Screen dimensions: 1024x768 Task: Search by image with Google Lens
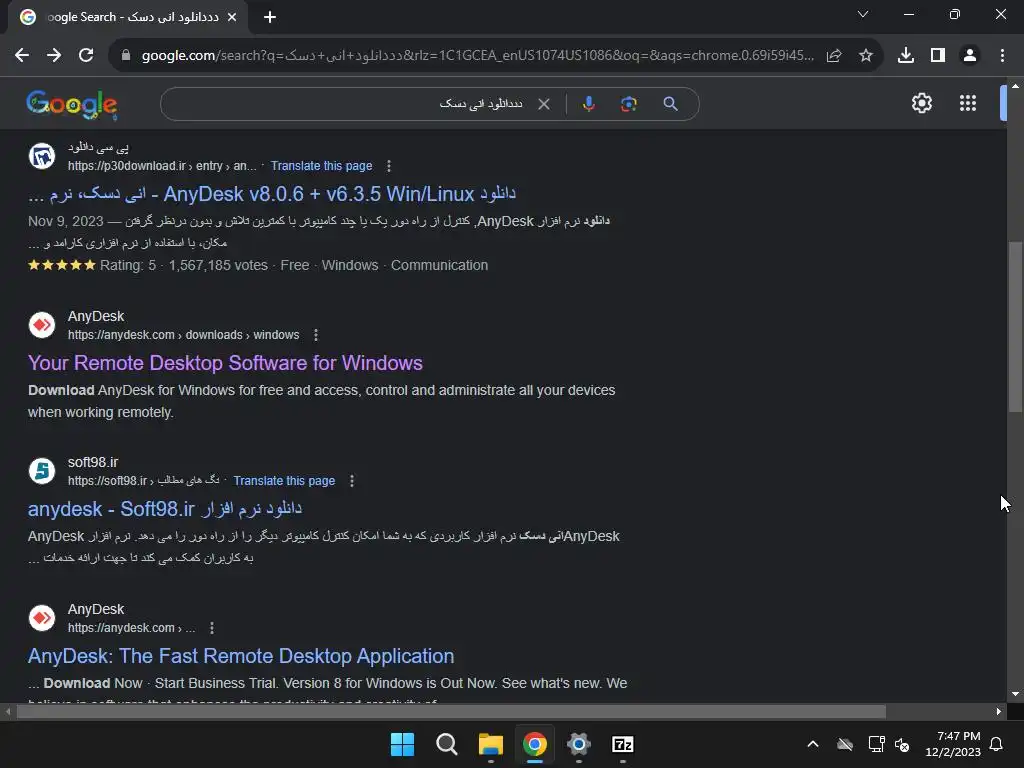point(628,104)
